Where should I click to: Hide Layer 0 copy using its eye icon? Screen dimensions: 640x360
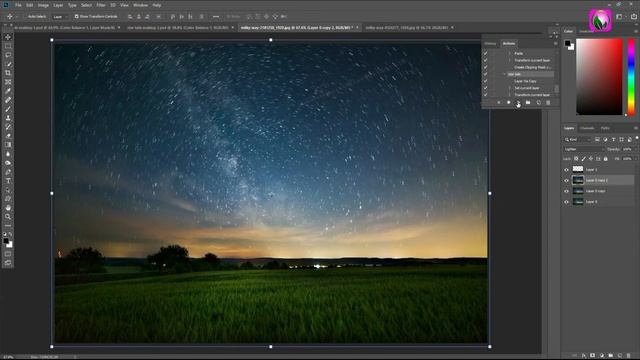(x=567, y=191)
